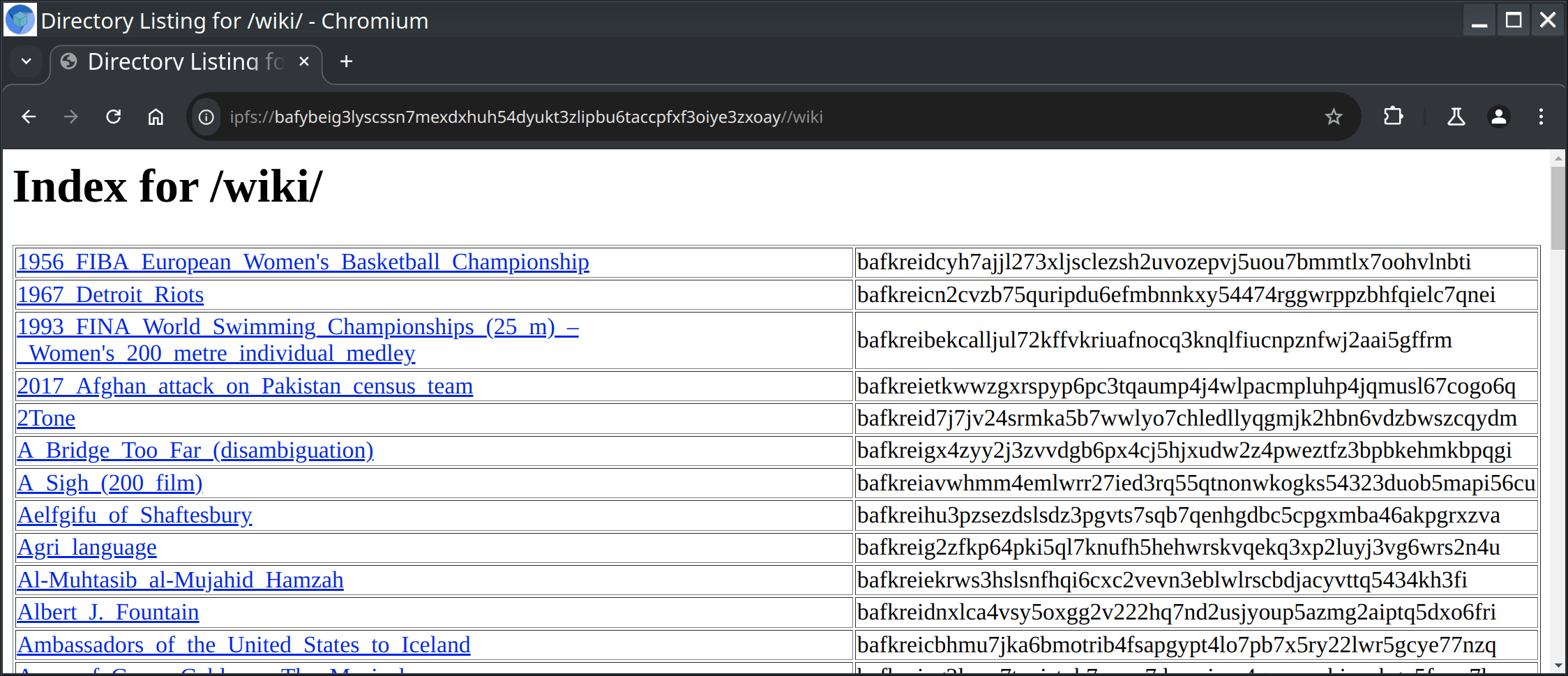
Task: Open the tab search dropdown arrow
Action: coord(27,61)
